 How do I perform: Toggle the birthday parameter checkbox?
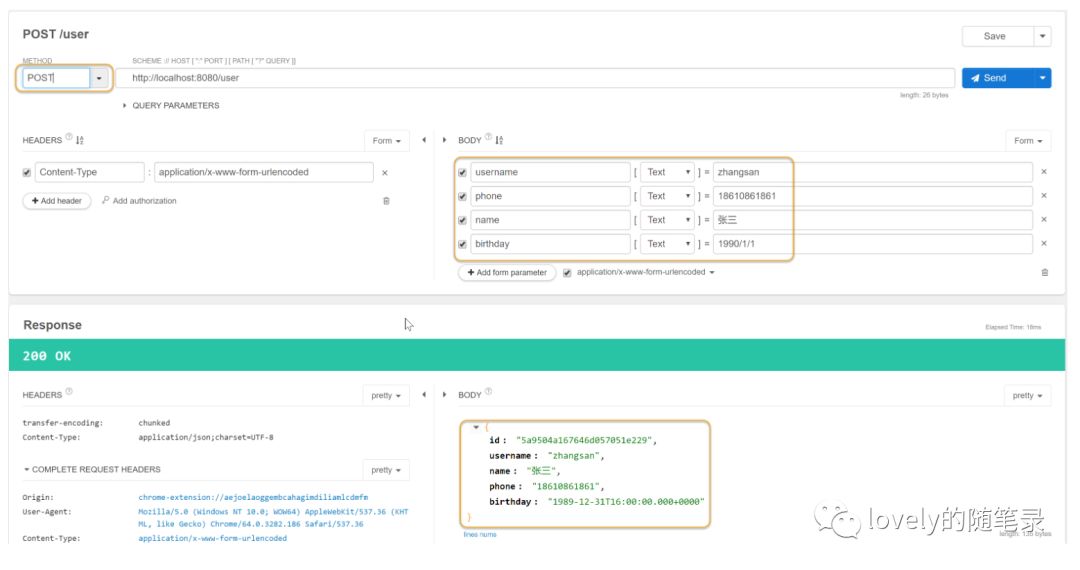coord(462,244)
